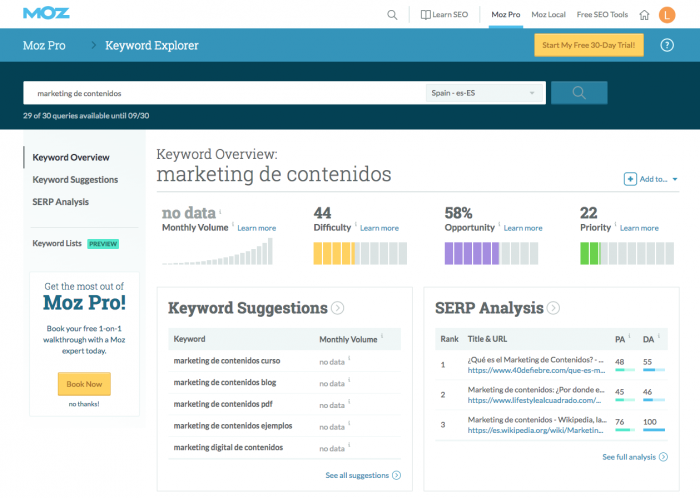This screenshot has width=700, height=498.
Task: Click the Monthly Volume histogram chart
Action: coord(217,252)
